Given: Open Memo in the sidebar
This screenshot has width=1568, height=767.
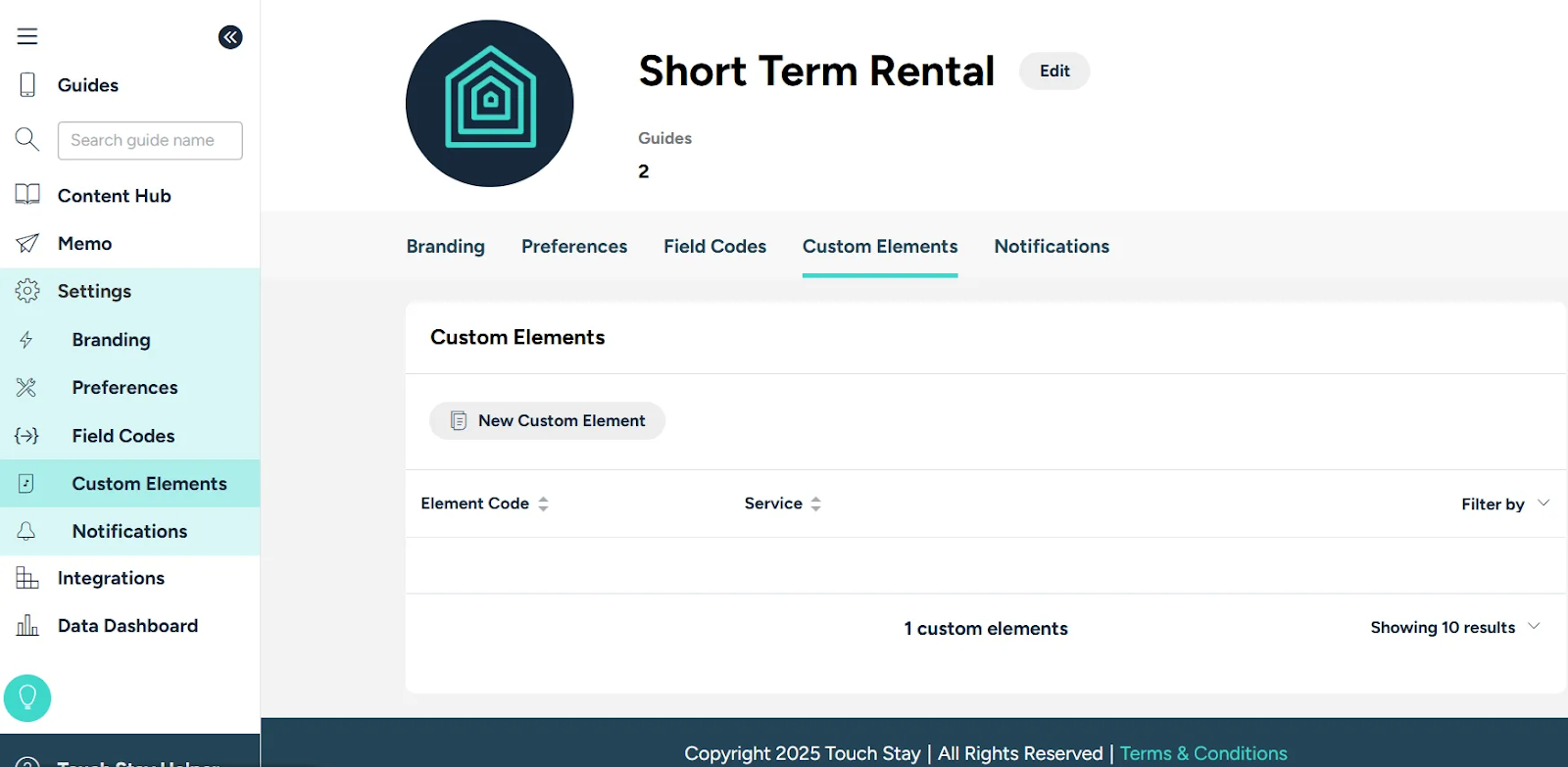Looking at the screenshot, I should pyautogui.click(x=85, y=244).
